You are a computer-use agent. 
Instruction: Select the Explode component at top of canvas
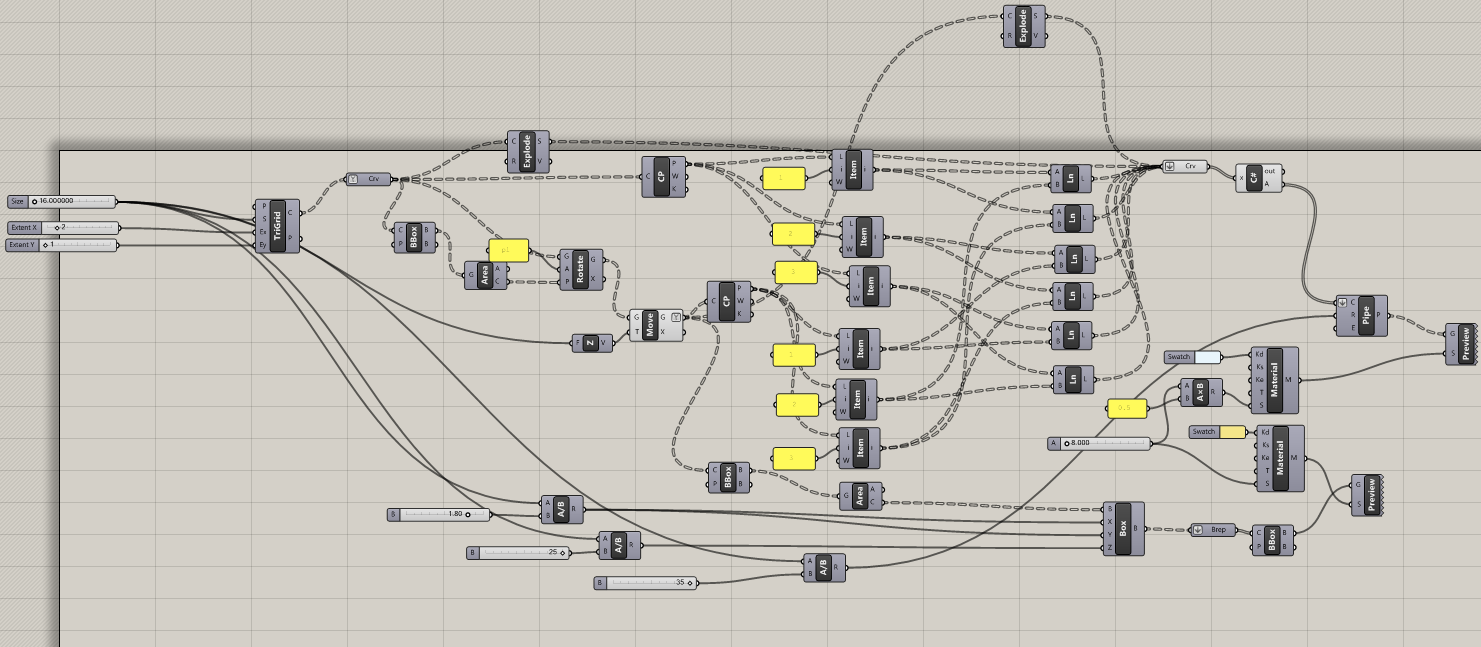click(x=1022, y=26)
